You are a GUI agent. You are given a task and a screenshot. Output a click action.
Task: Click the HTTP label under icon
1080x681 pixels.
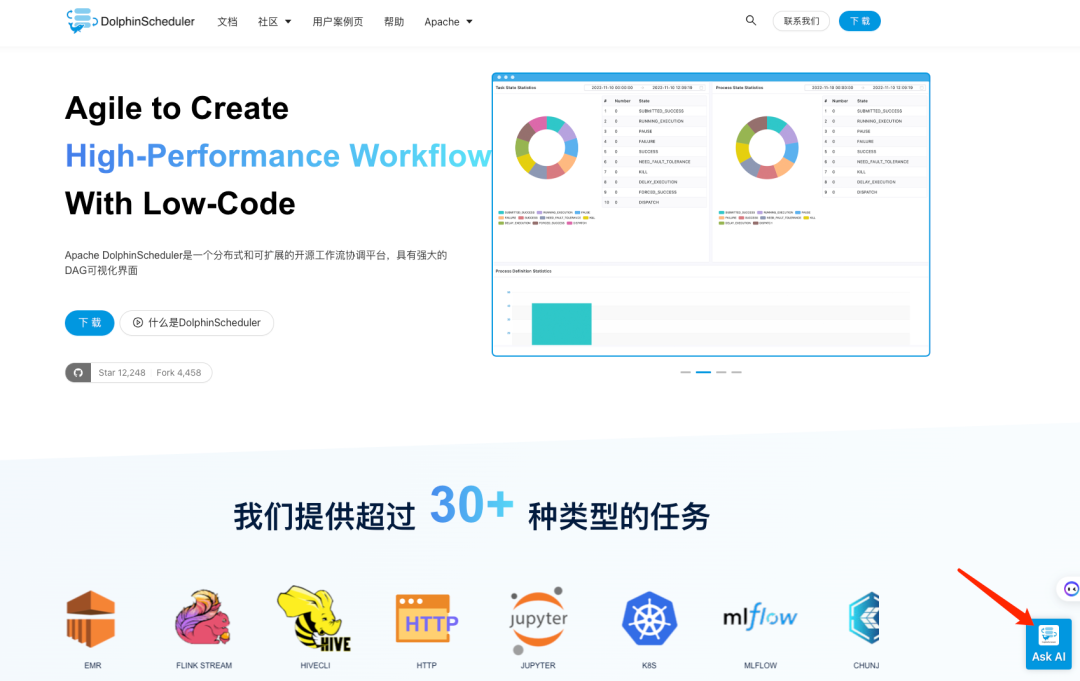coord(426,665)
